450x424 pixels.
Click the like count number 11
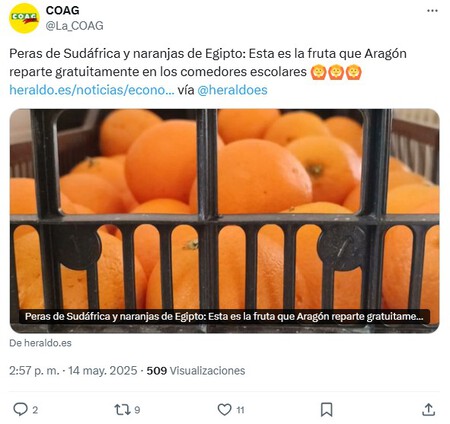[240, 410]
